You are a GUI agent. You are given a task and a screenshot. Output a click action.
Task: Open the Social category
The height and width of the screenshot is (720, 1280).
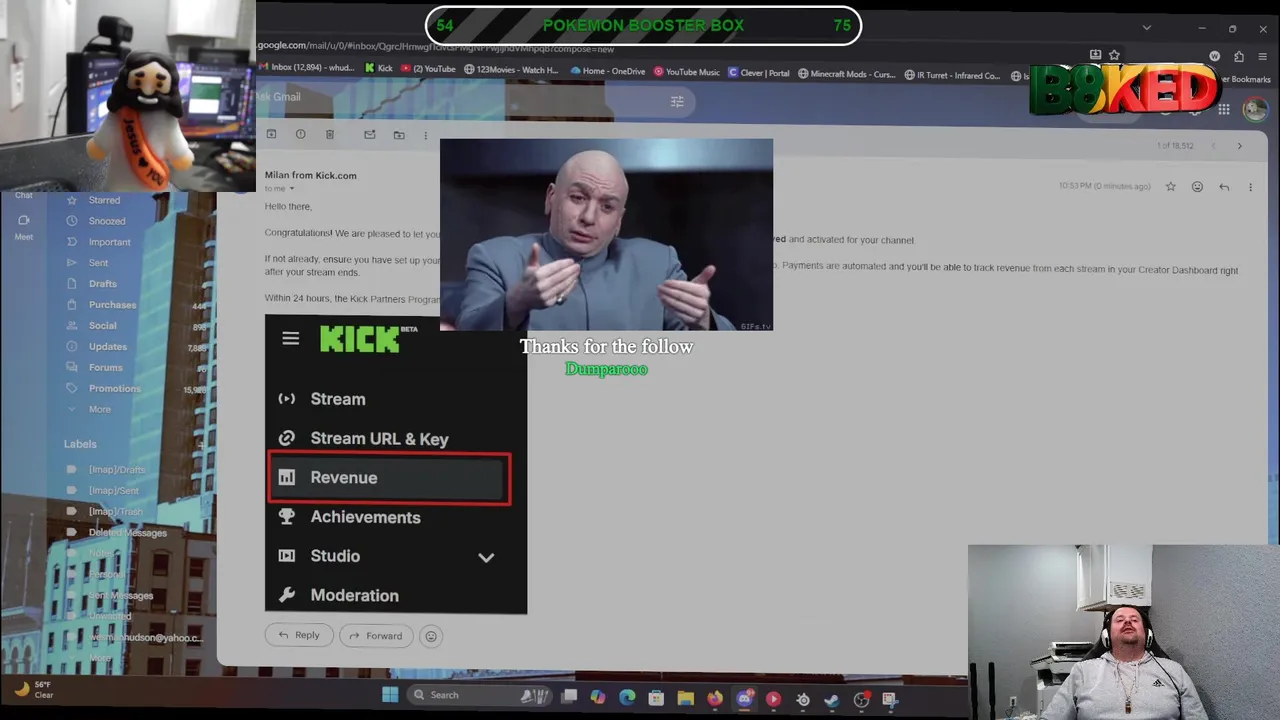click(x=102, y=326)
